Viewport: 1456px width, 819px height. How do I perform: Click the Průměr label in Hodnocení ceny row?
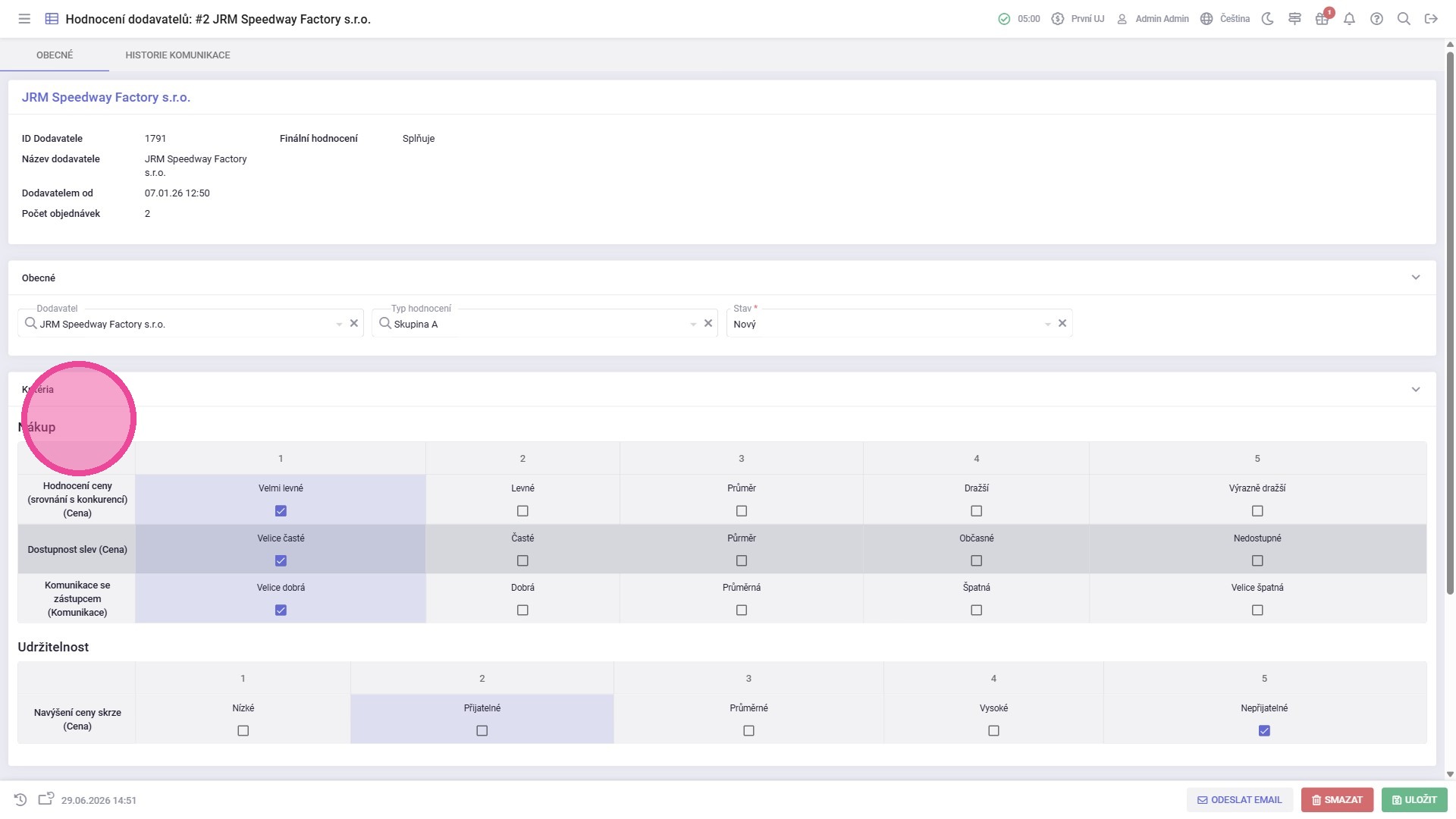[742, 488]
